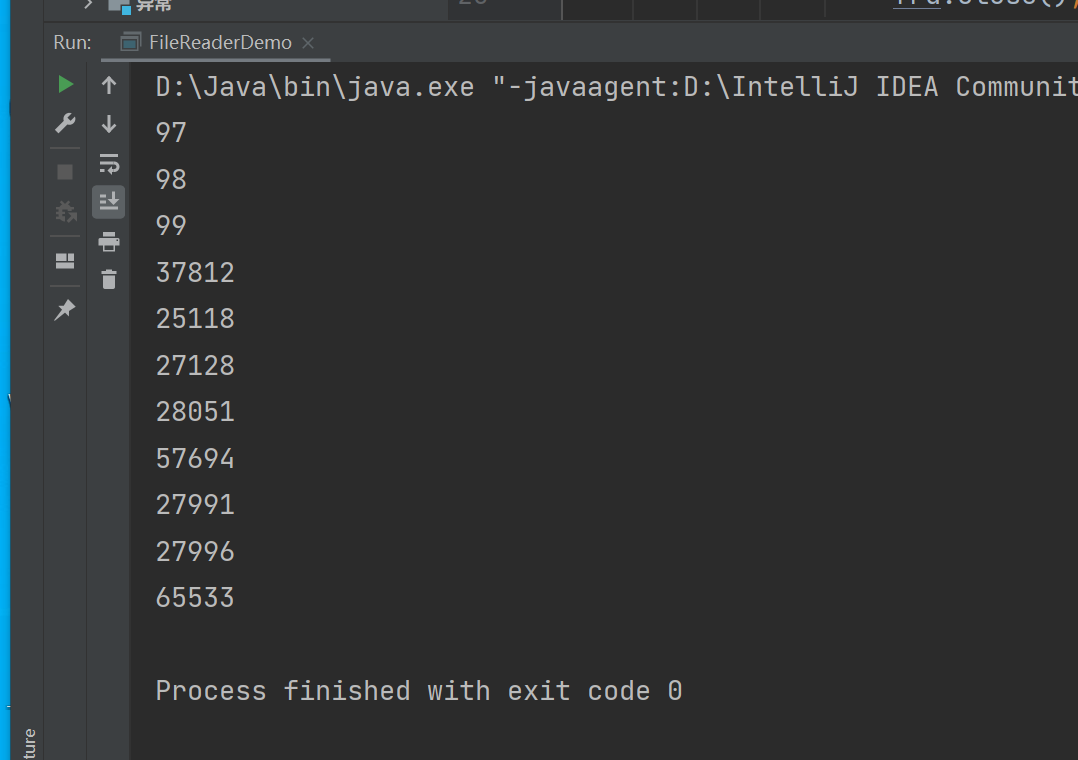
Task: Pin the run tab with the pin icon
Action: point(65,310)
